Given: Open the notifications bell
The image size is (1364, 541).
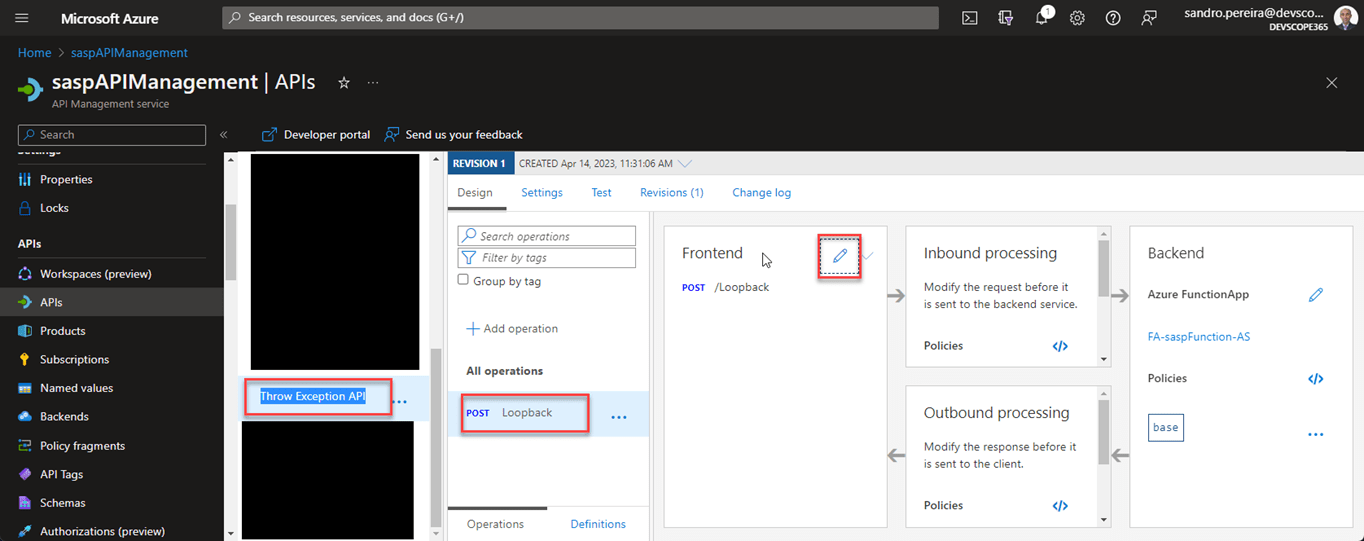Looking at the screenshot, I should tap(1042, 18).
